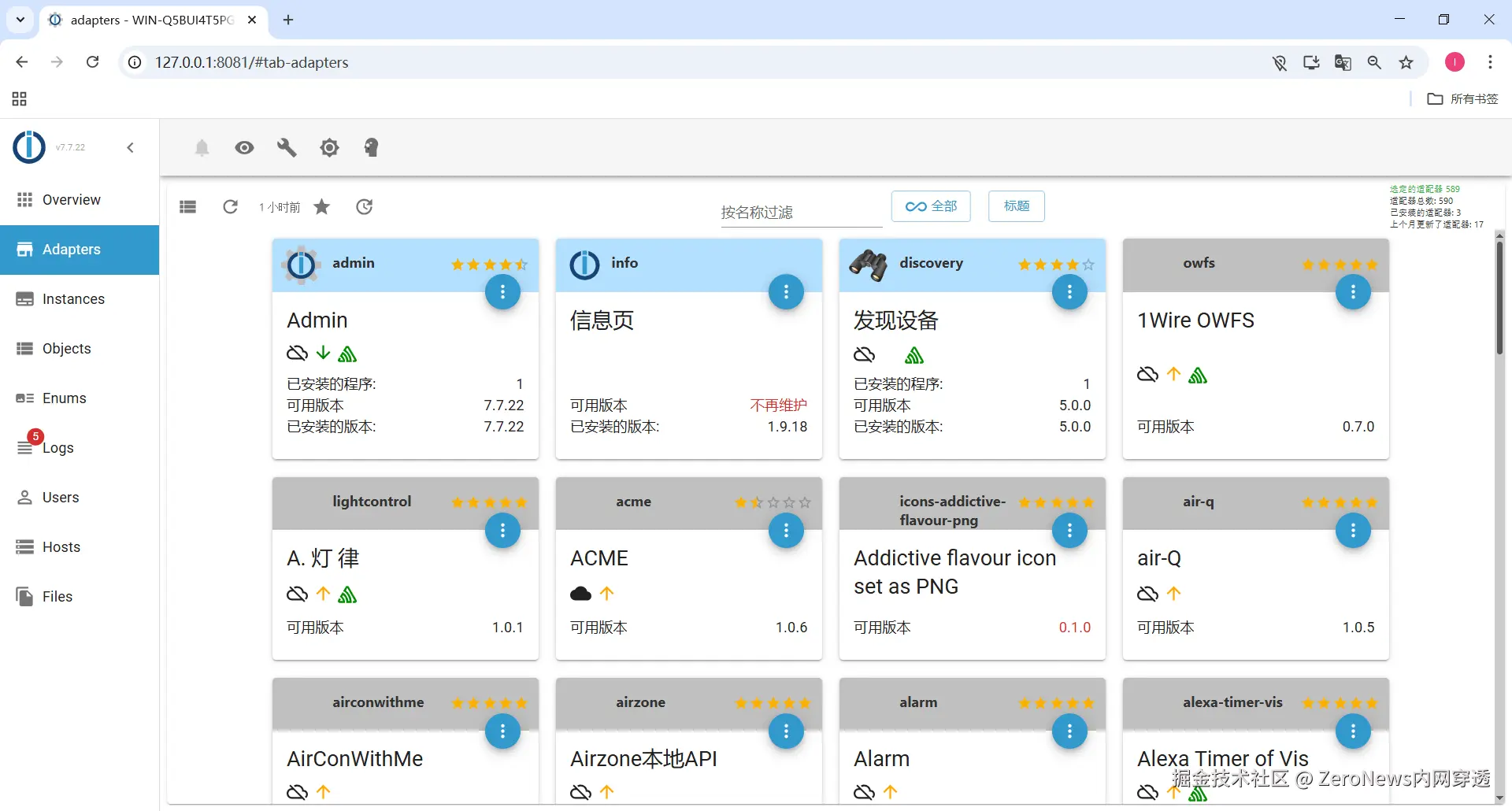Open the notifications bell in top toolbar
The height and width of the screenshot is (811, 1512).
202,147
